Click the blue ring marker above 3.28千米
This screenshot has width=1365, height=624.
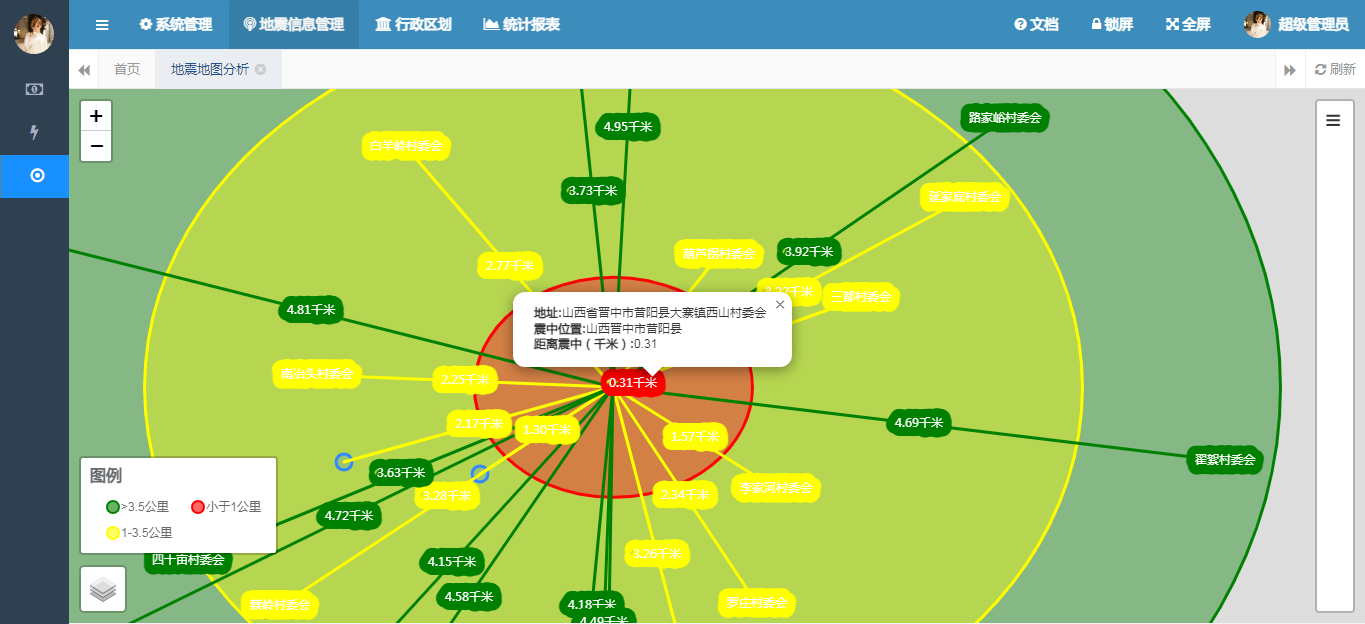tap(480, 473)
